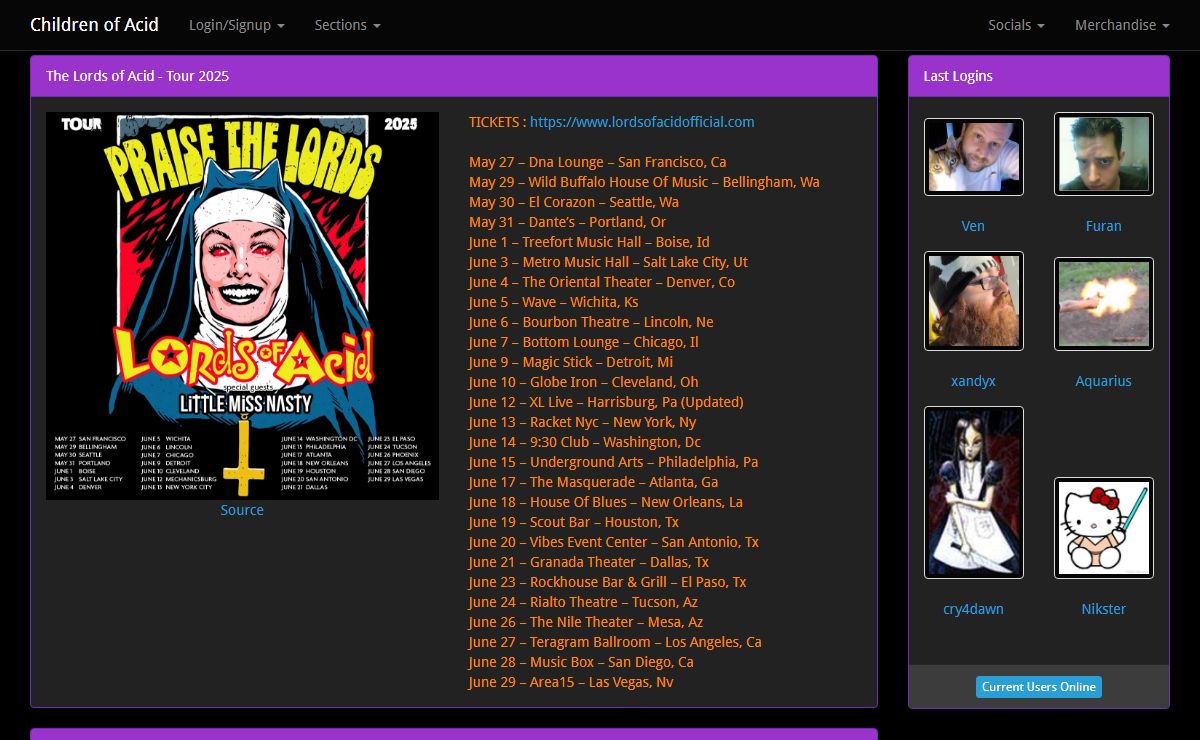Open Aquarius's profile name link

1104,381
